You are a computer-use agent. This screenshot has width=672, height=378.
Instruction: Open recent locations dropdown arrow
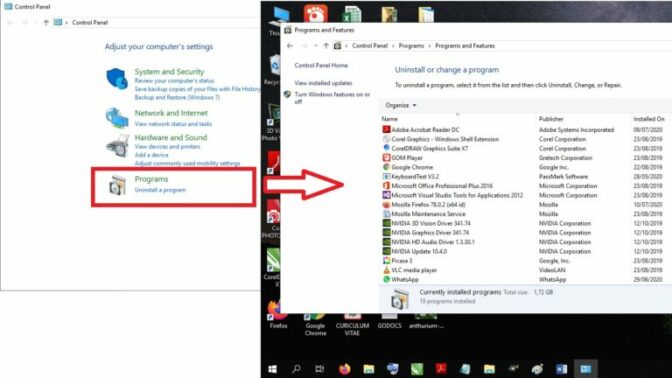pos(316,45)
